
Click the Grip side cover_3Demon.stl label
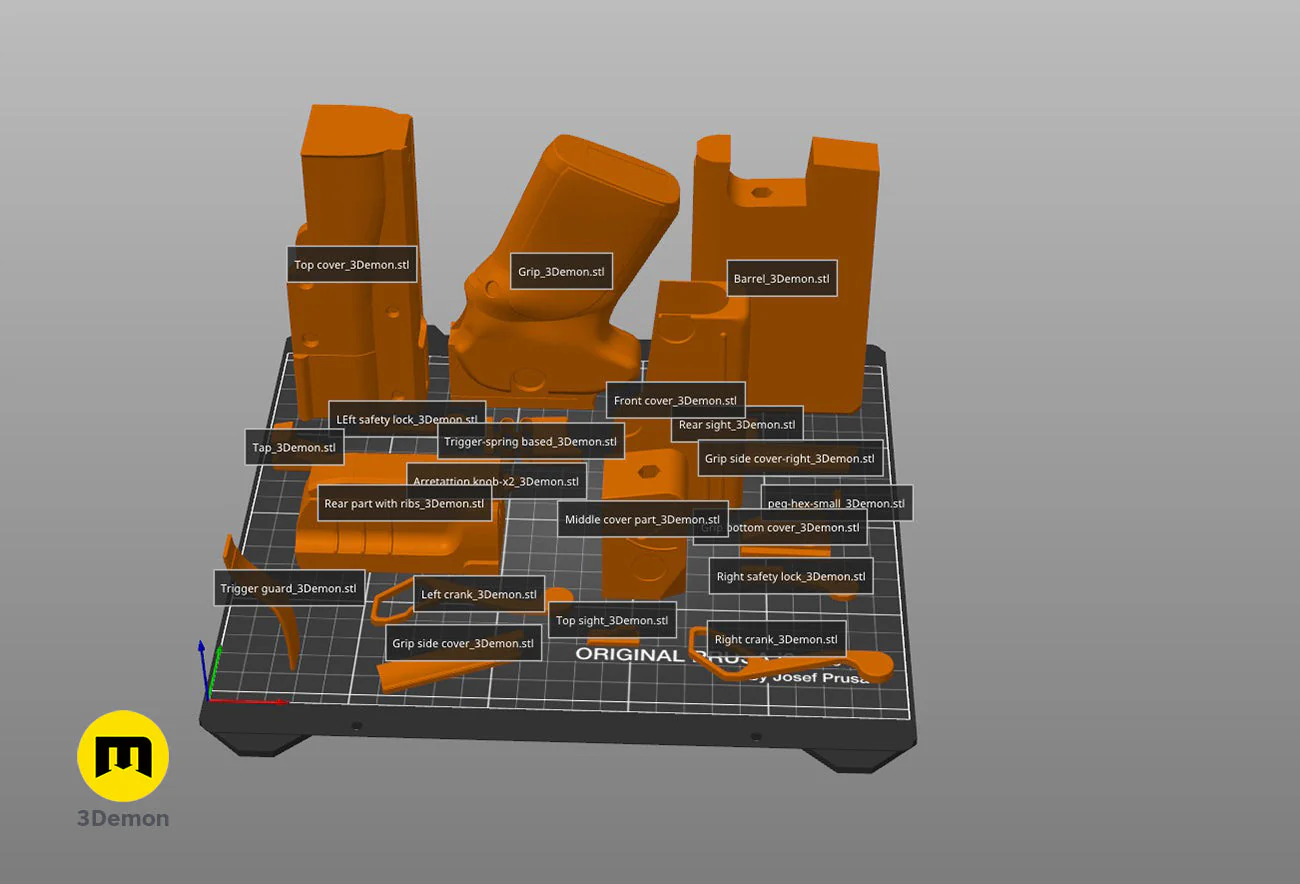(462, 643)
